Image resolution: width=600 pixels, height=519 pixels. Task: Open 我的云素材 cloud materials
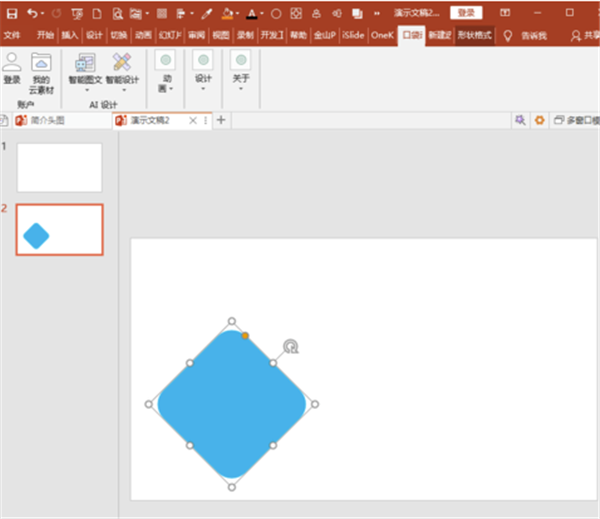[41, 68]
